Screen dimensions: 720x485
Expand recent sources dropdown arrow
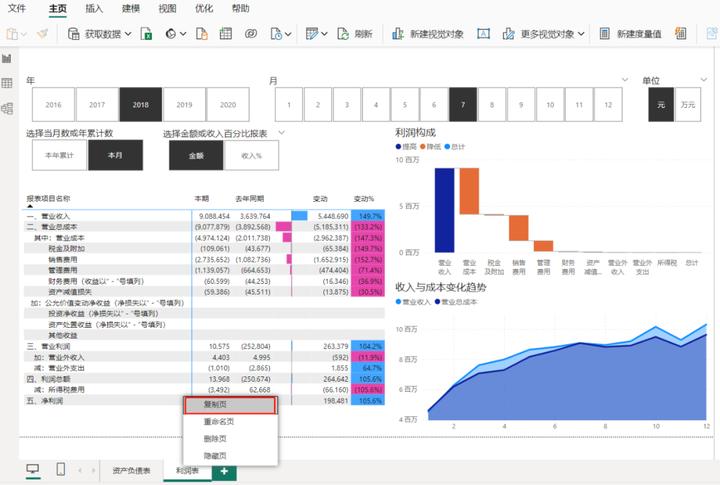coord(288,34)
